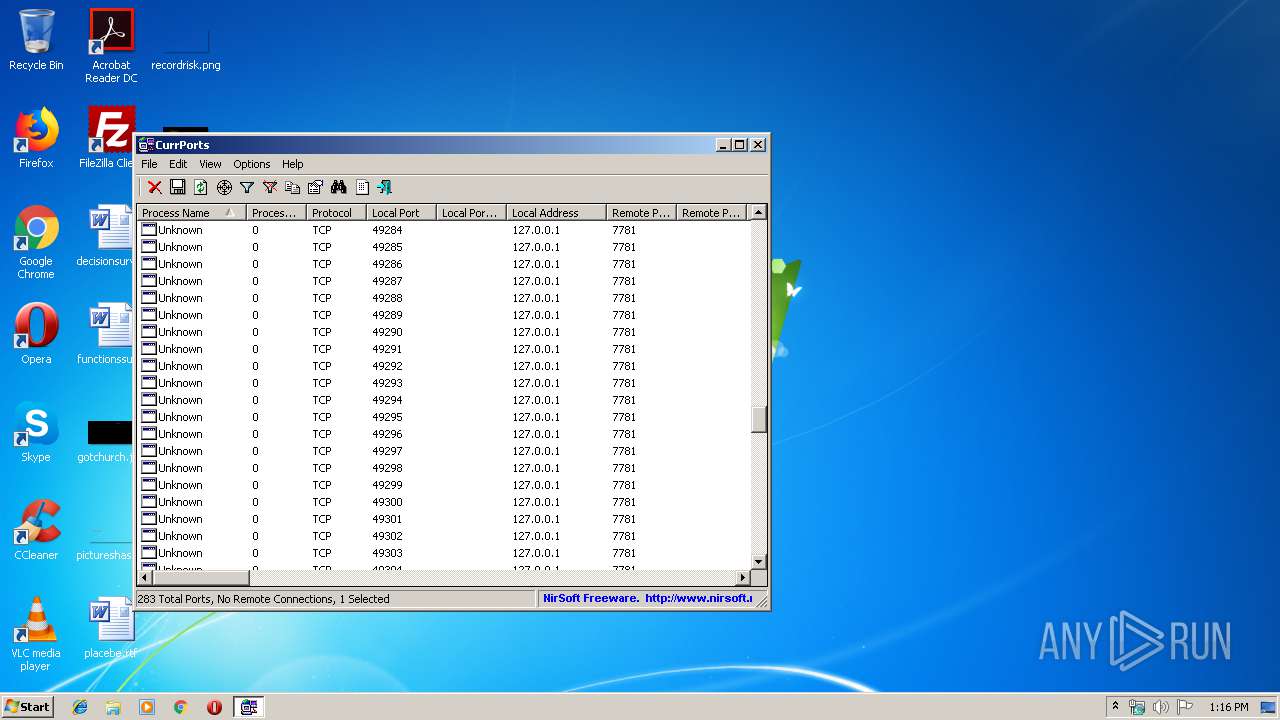Open the NirSoft Freeware website link
This screenshot has height=720, width=1280.
[x=647, y=599]
